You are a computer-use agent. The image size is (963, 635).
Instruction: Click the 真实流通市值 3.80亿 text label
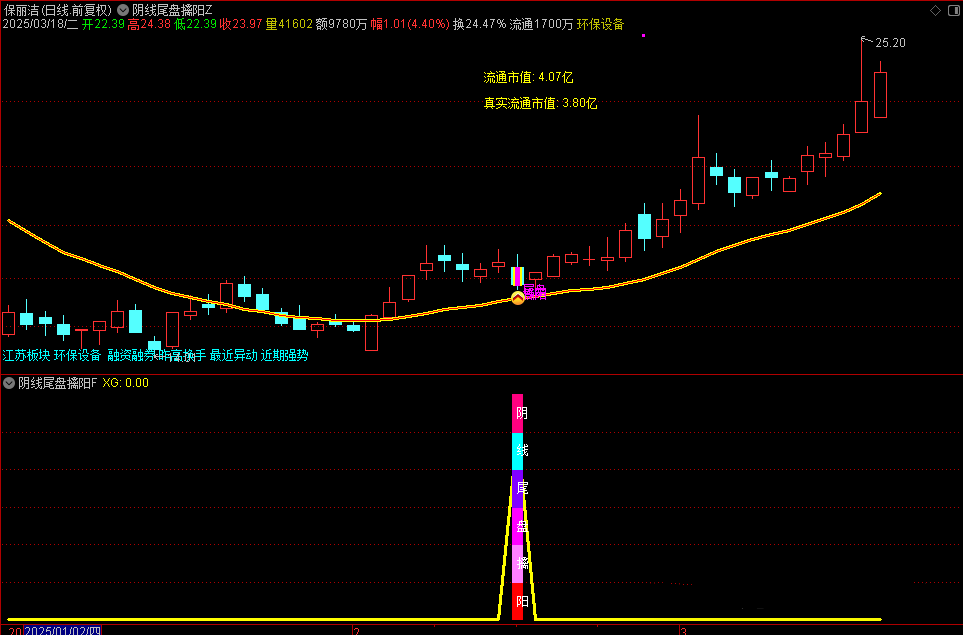click(x=540, y=103)
